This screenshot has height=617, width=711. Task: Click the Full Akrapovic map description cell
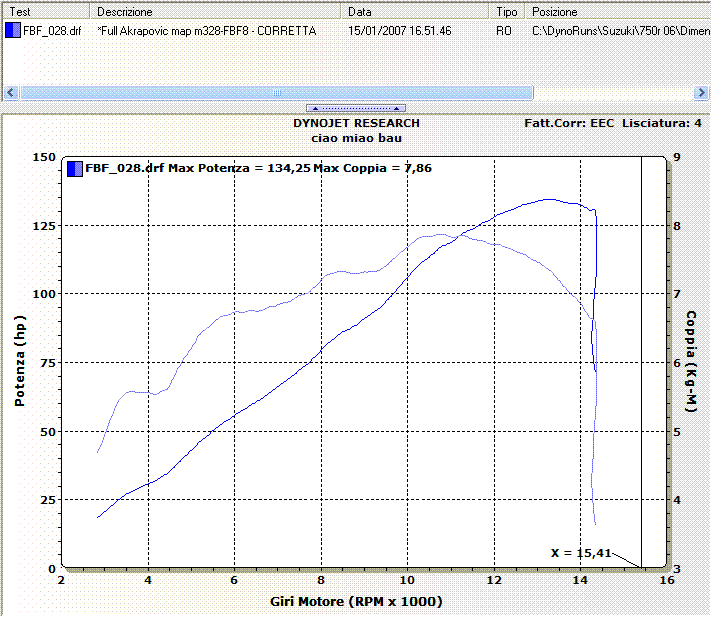point(207,31)
